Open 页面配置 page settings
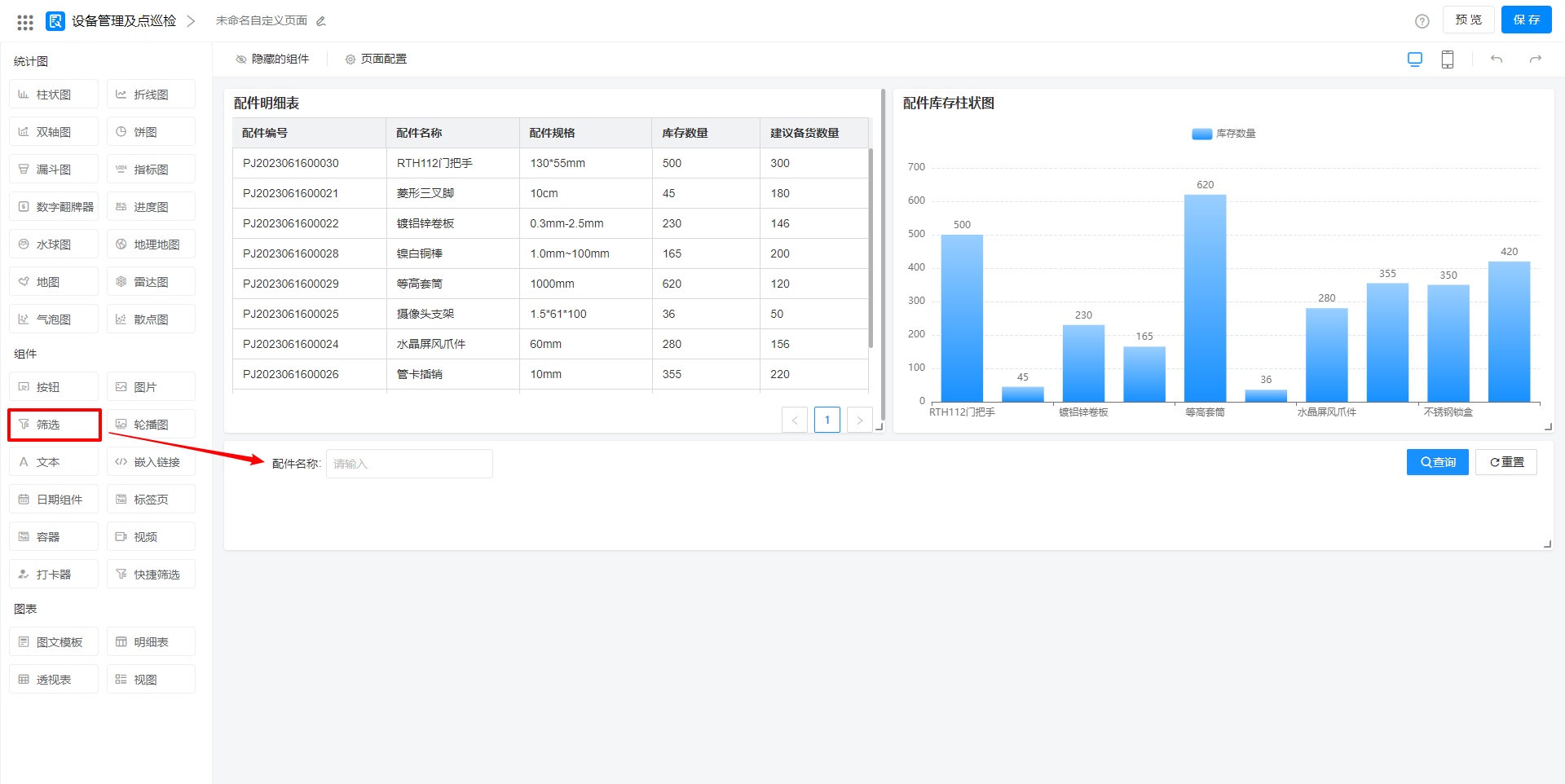 coord(376,59)
